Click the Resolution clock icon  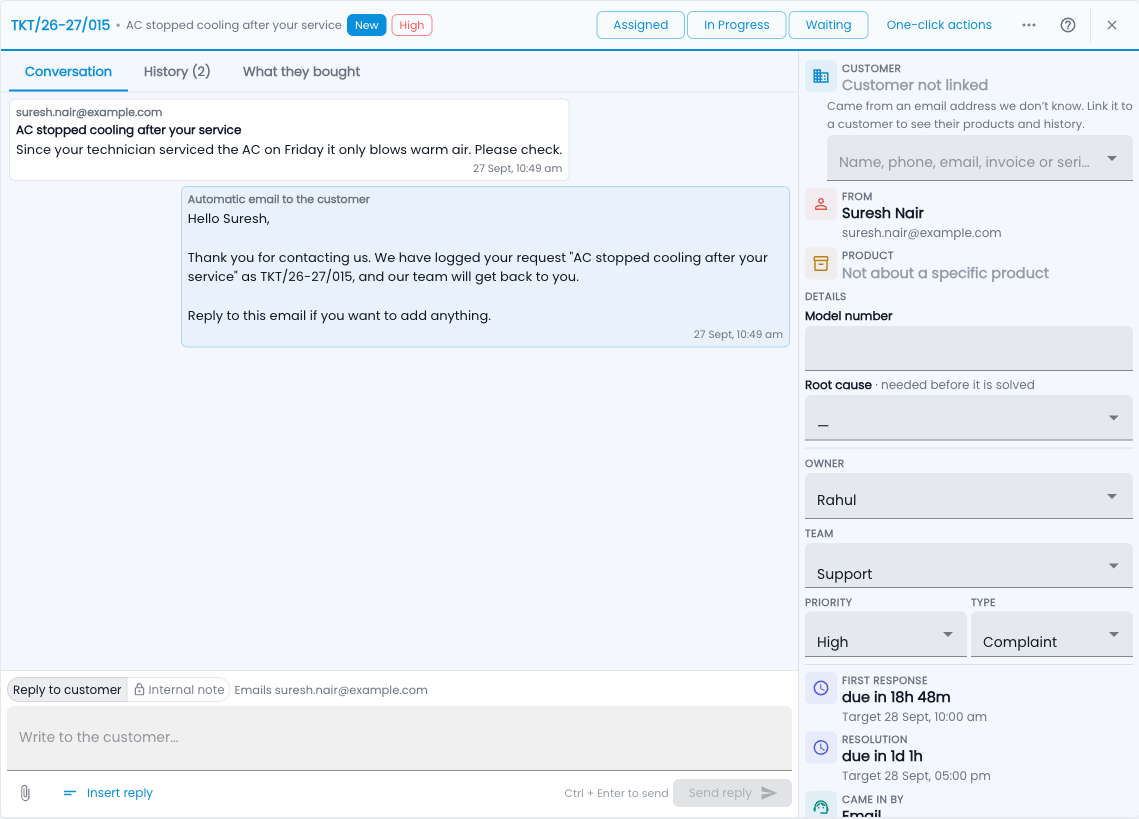click(821, 747)
